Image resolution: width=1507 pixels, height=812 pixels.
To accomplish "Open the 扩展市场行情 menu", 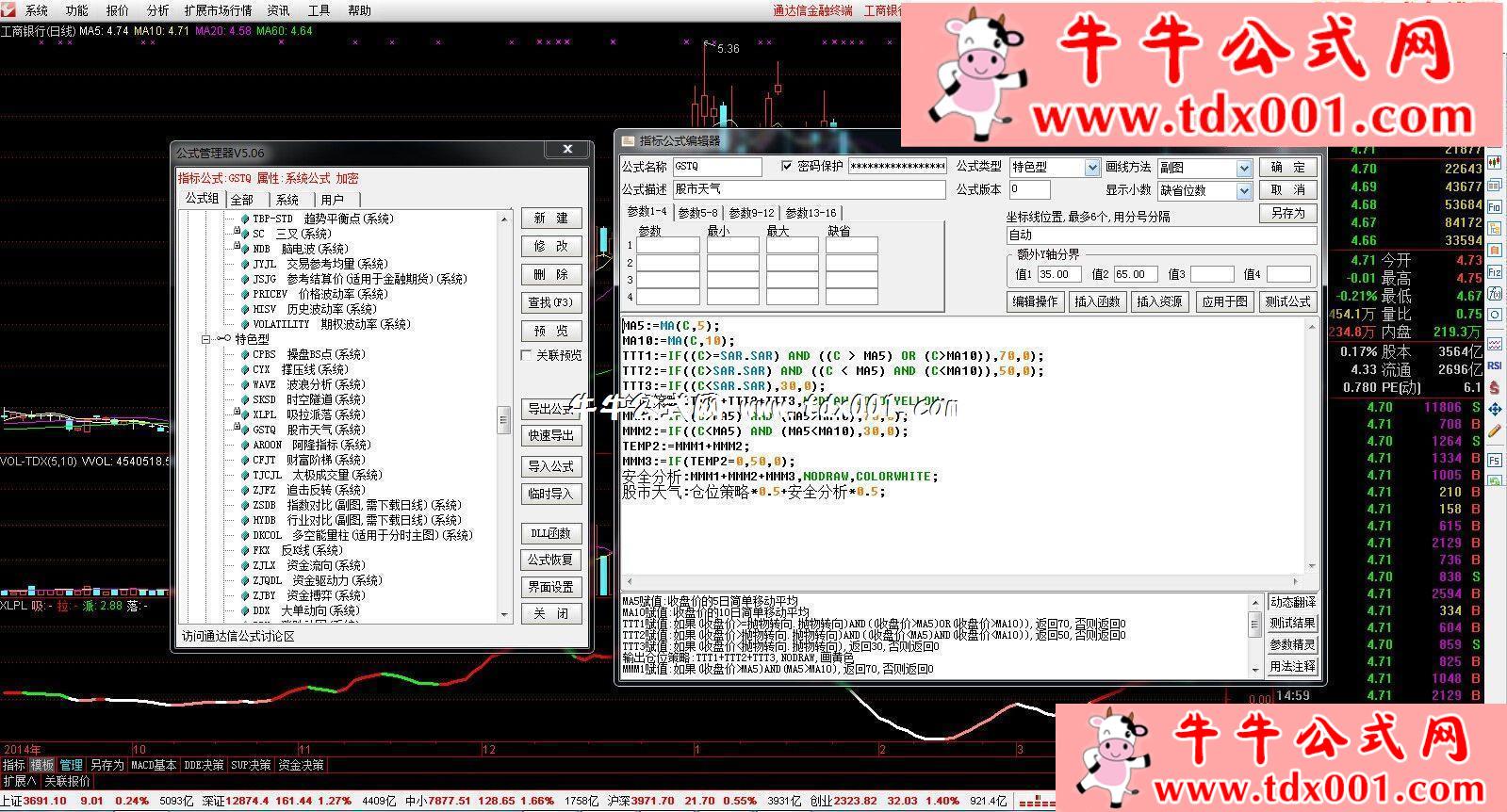I will point(219,10).
